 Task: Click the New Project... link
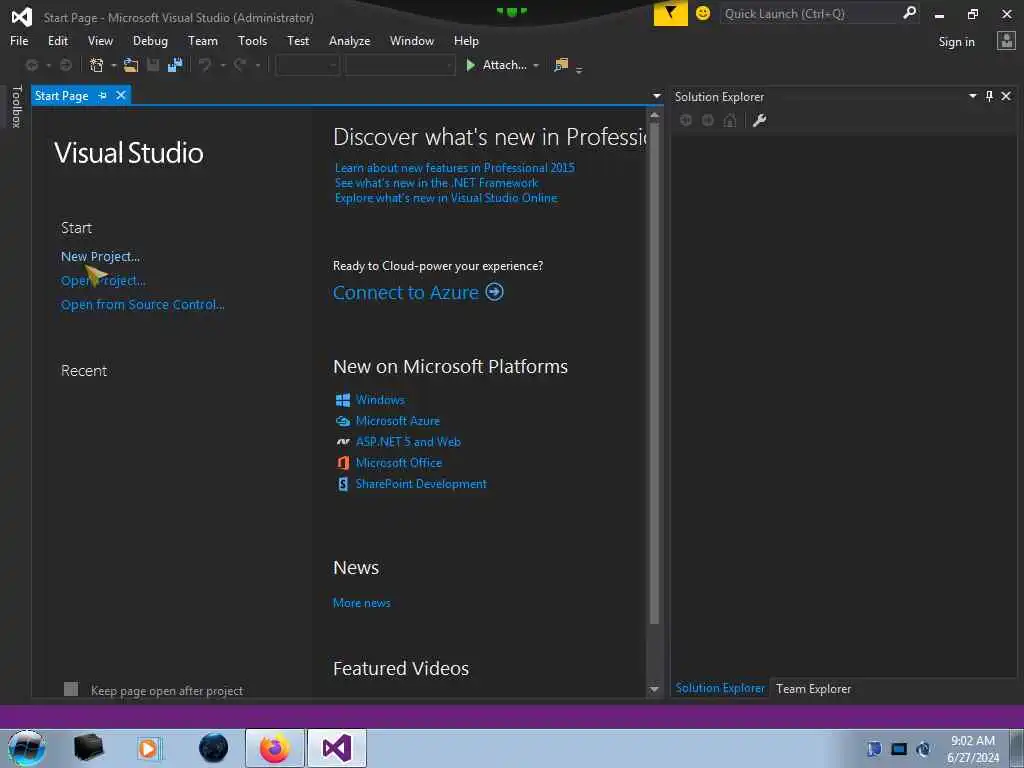(101, 257)
